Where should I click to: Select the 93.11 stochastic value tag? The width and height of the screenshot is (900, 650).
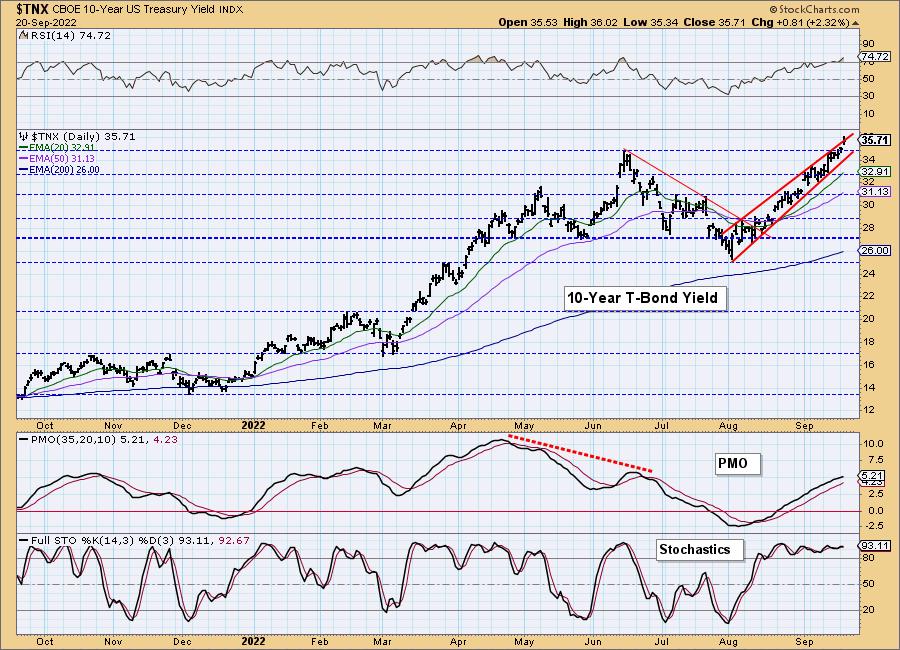pos(875,545)
